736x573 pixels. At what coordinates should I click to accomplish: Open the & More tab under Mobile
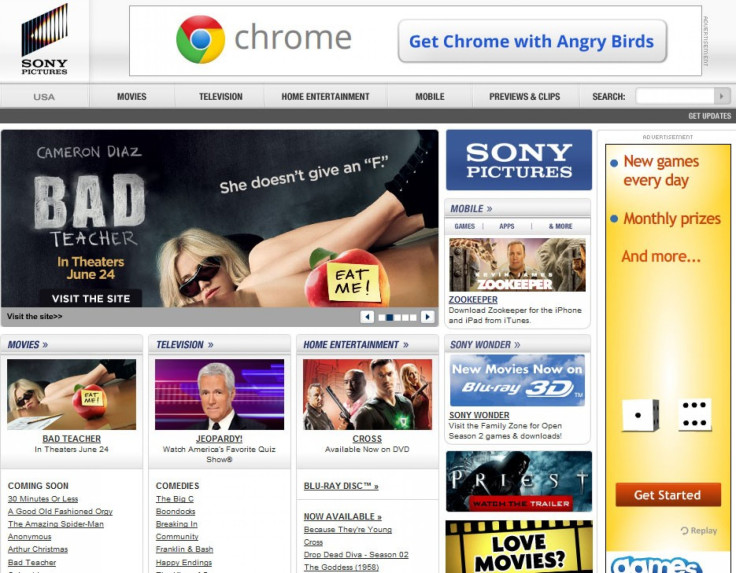560,226
